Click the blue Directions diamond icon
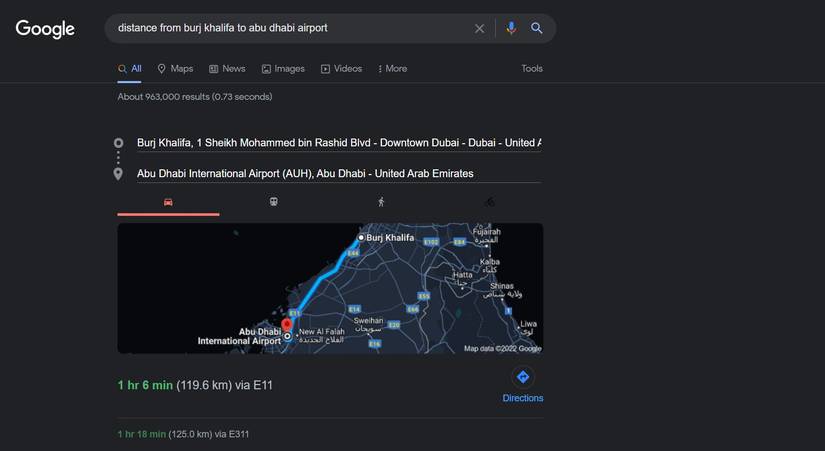The image size is (825, 451). (x=522, y=377)
